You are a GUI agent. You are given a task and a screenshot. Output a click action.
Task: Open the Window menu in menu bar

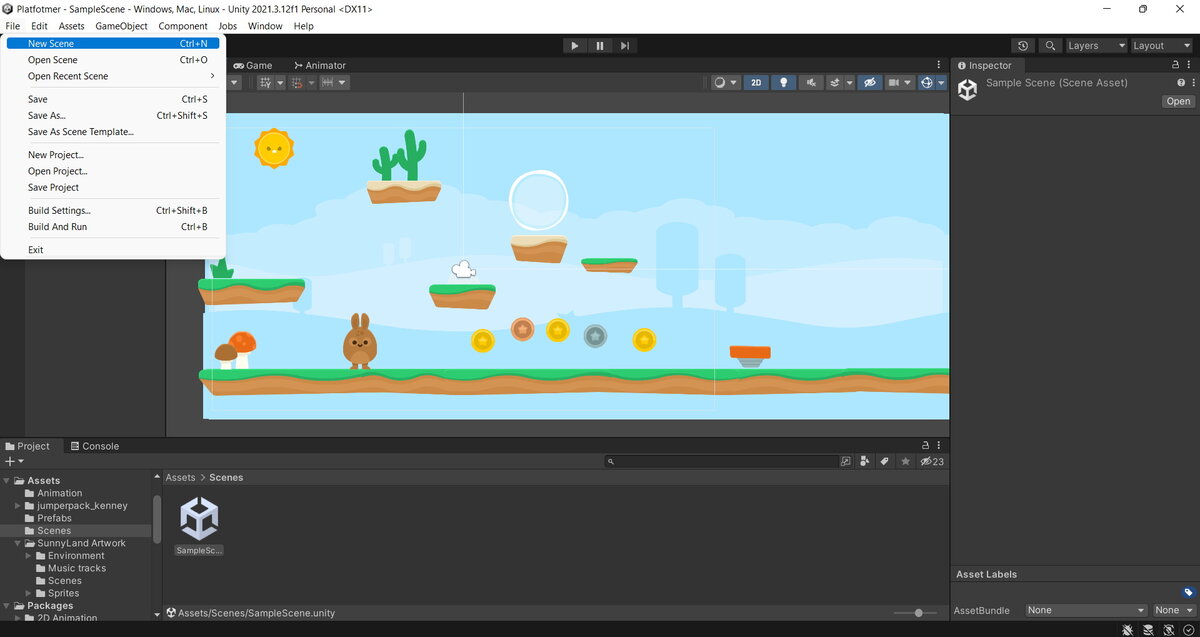pos(265,26)
